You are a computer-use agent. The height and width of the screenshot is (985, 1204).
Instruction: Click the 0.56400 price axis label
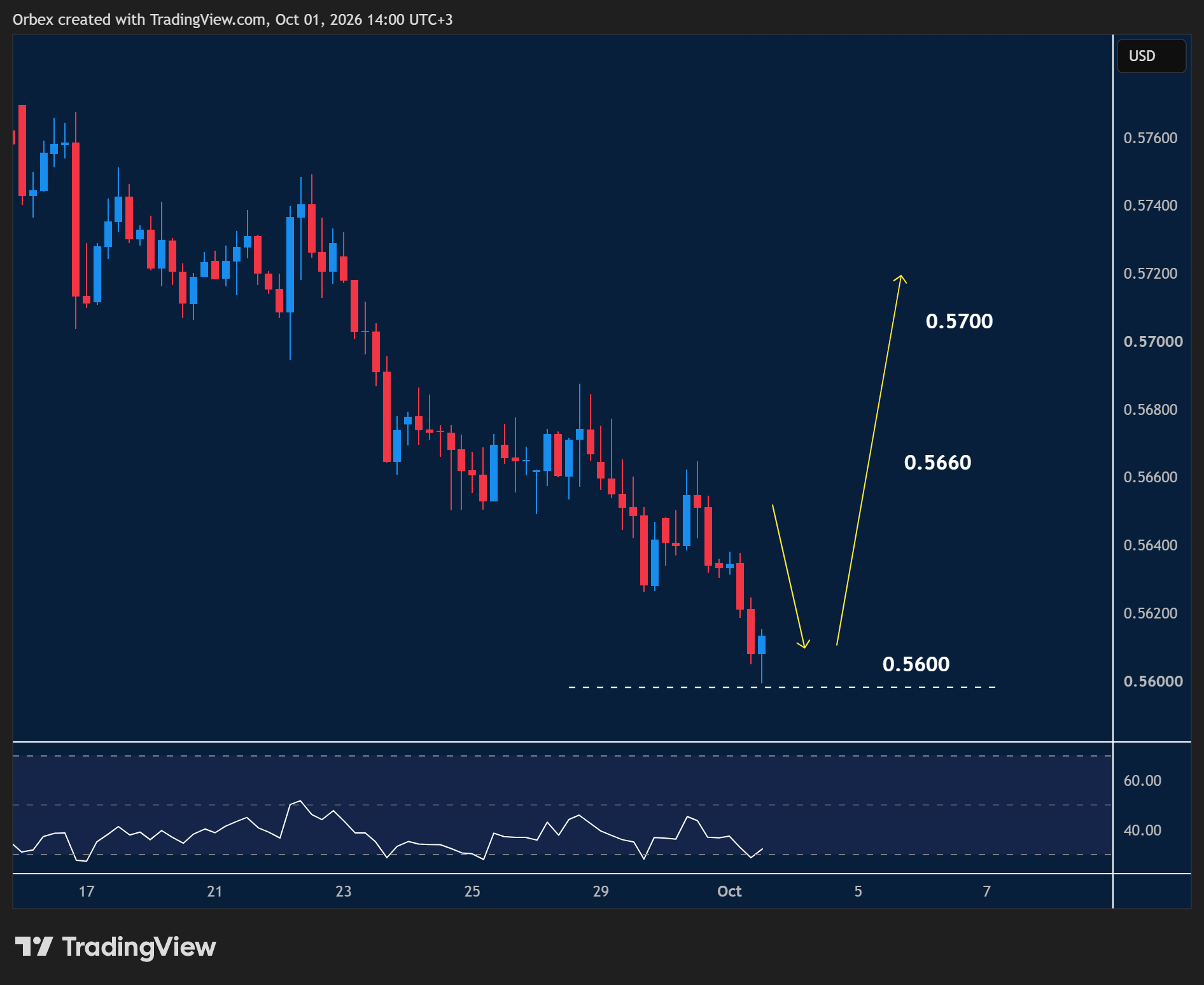point(1150,545)
